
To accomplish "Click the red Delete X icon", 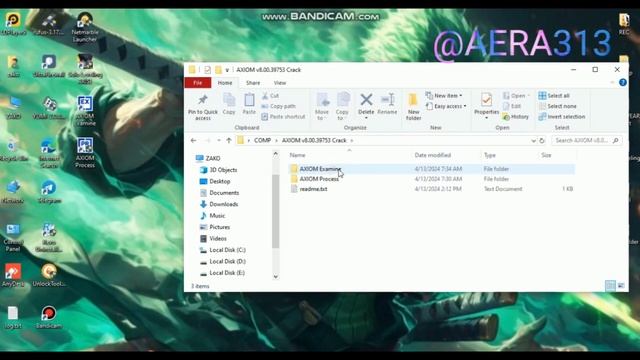I will click(366, 99).
